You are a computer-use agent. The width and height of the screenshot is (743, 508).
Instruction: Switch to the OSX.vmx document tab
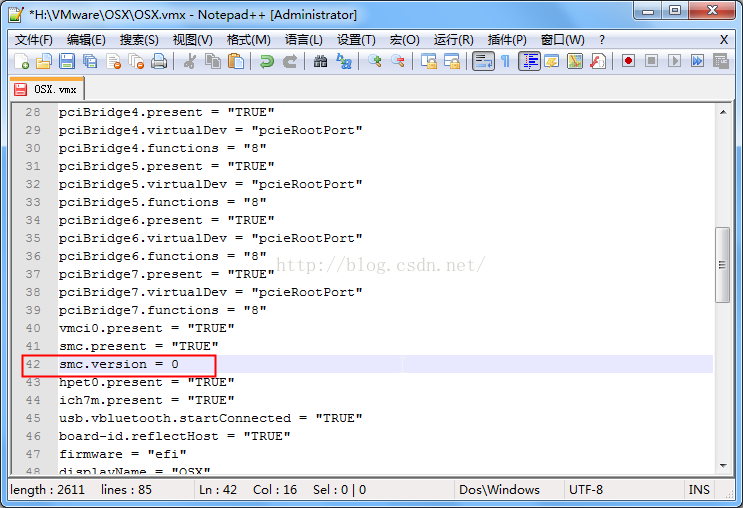50,89
